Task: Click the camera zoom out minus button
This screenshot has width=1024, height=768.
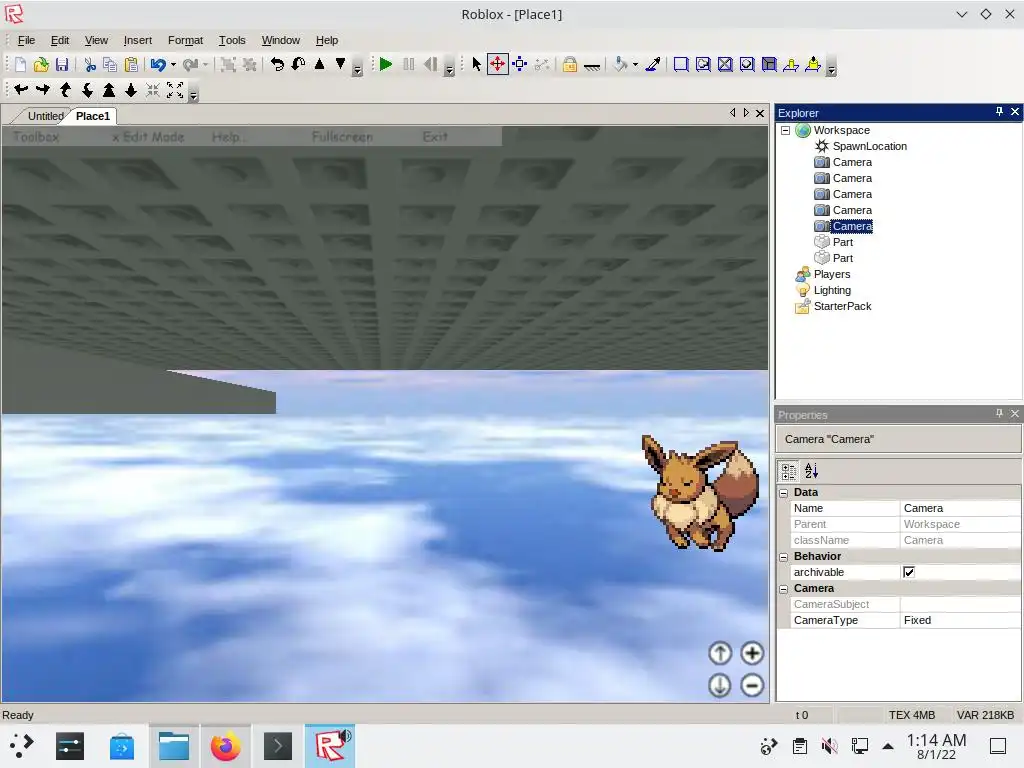Action: [x=752, y=685]
